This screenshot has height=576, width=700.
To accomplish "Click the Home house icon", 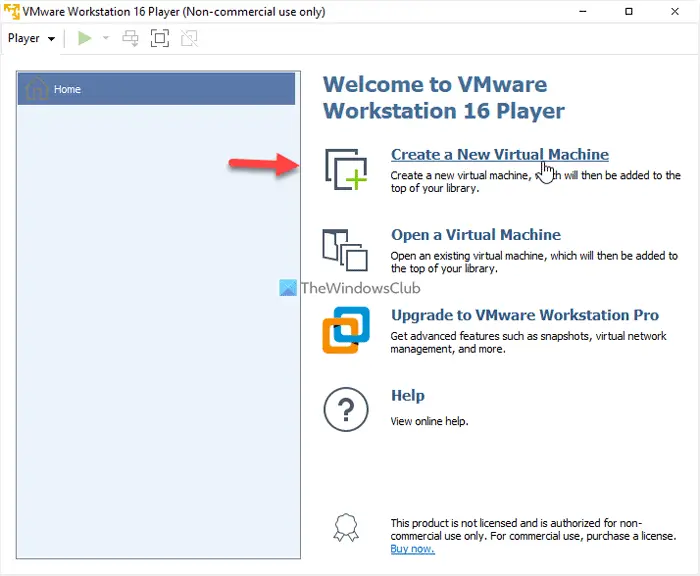I will point(37,88).
